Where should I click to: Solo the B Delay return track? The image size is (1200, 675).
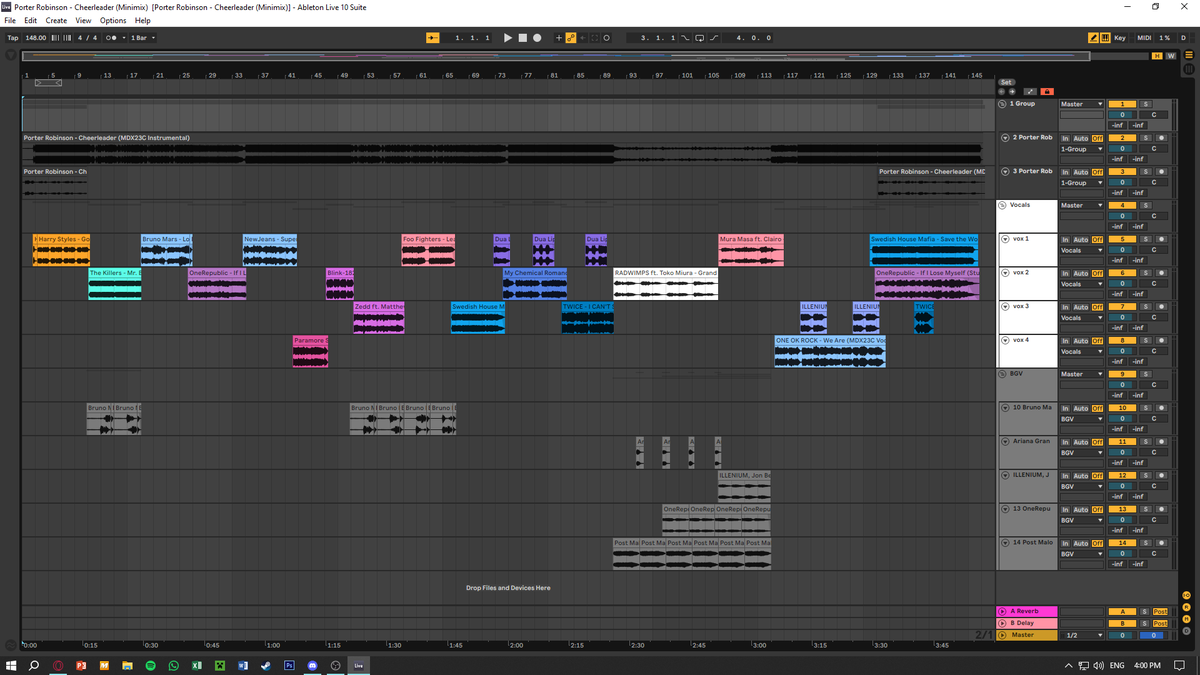pos(1146,623)
